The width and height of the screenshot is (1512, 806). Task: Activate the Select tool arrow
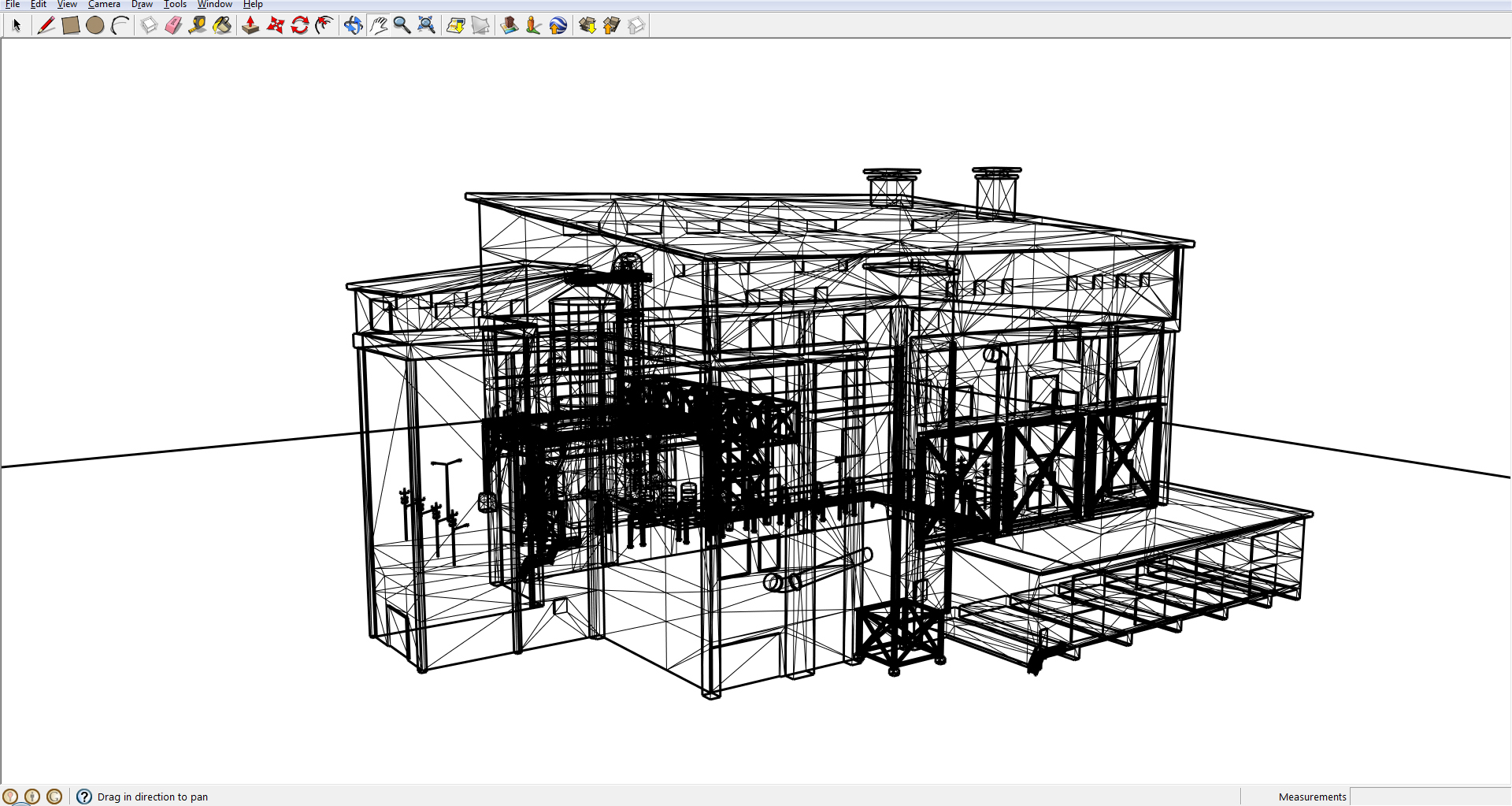(16, 24)
